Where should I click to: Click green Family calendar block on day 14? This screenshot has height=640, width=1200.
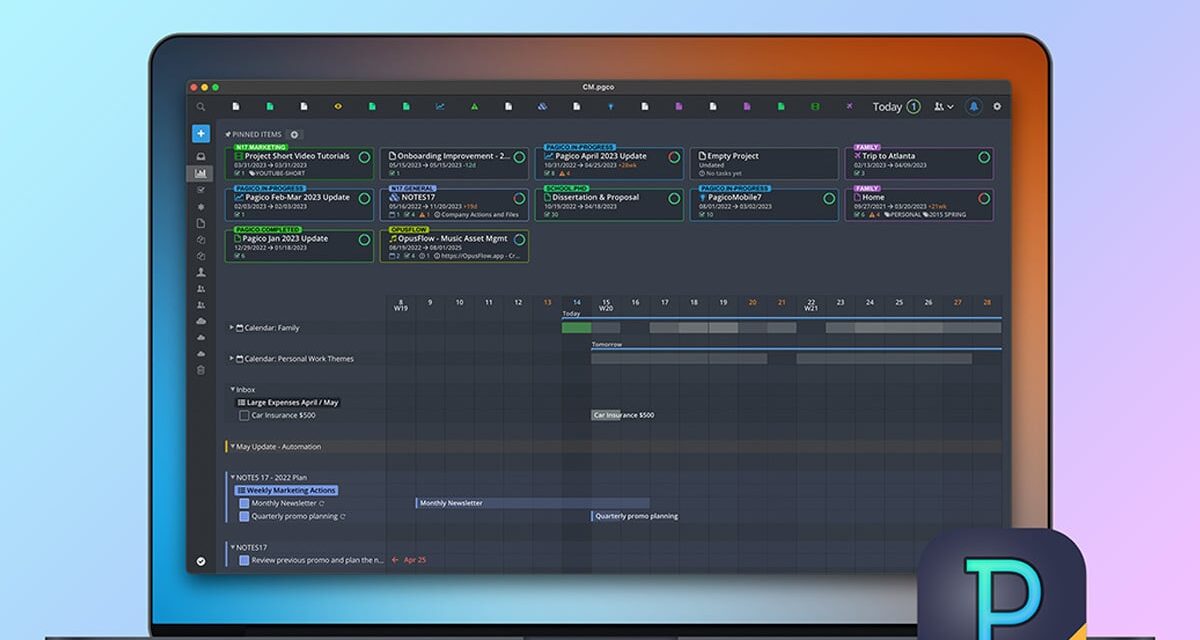(576, 328)
